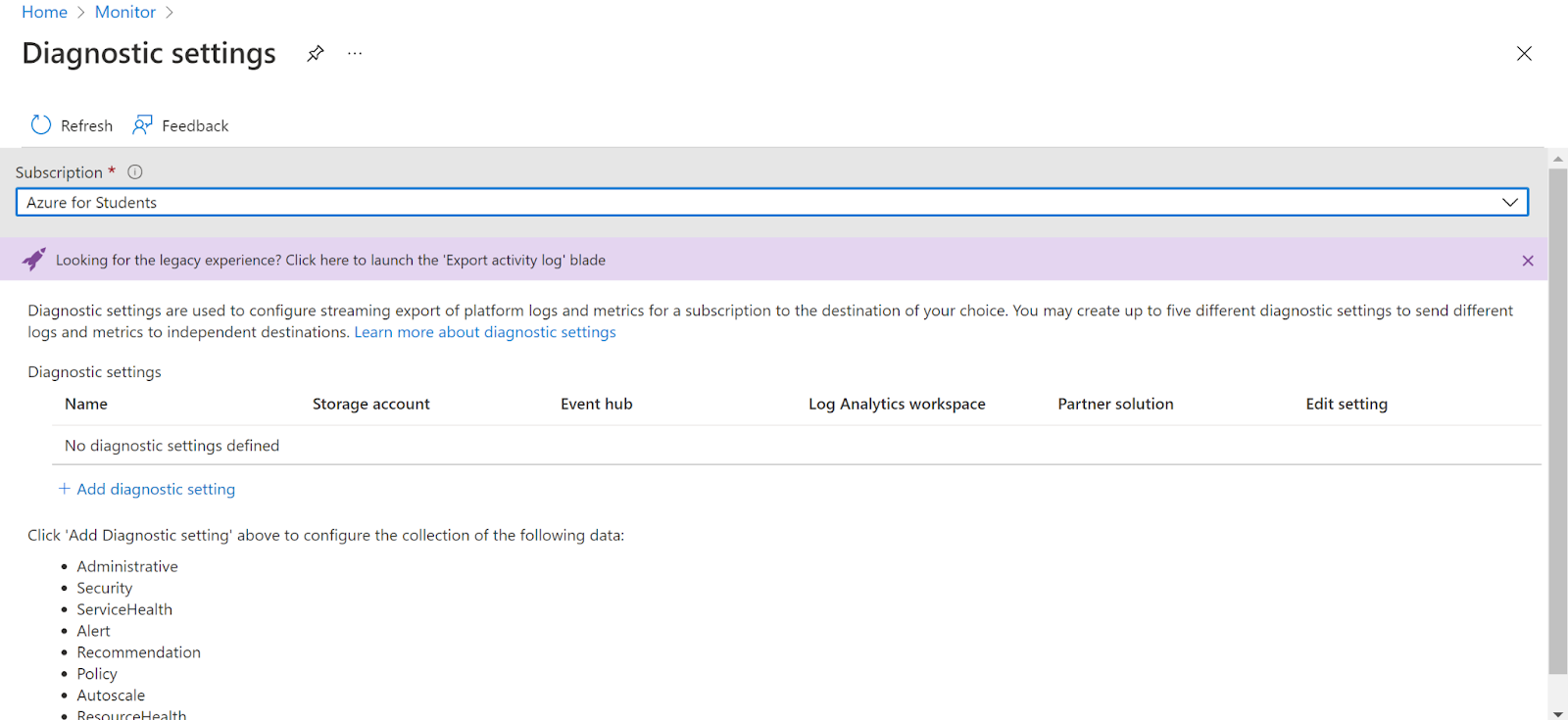Click the Refresh icon
Viewport: 1568px width, 720px height.
pos(41,125)
